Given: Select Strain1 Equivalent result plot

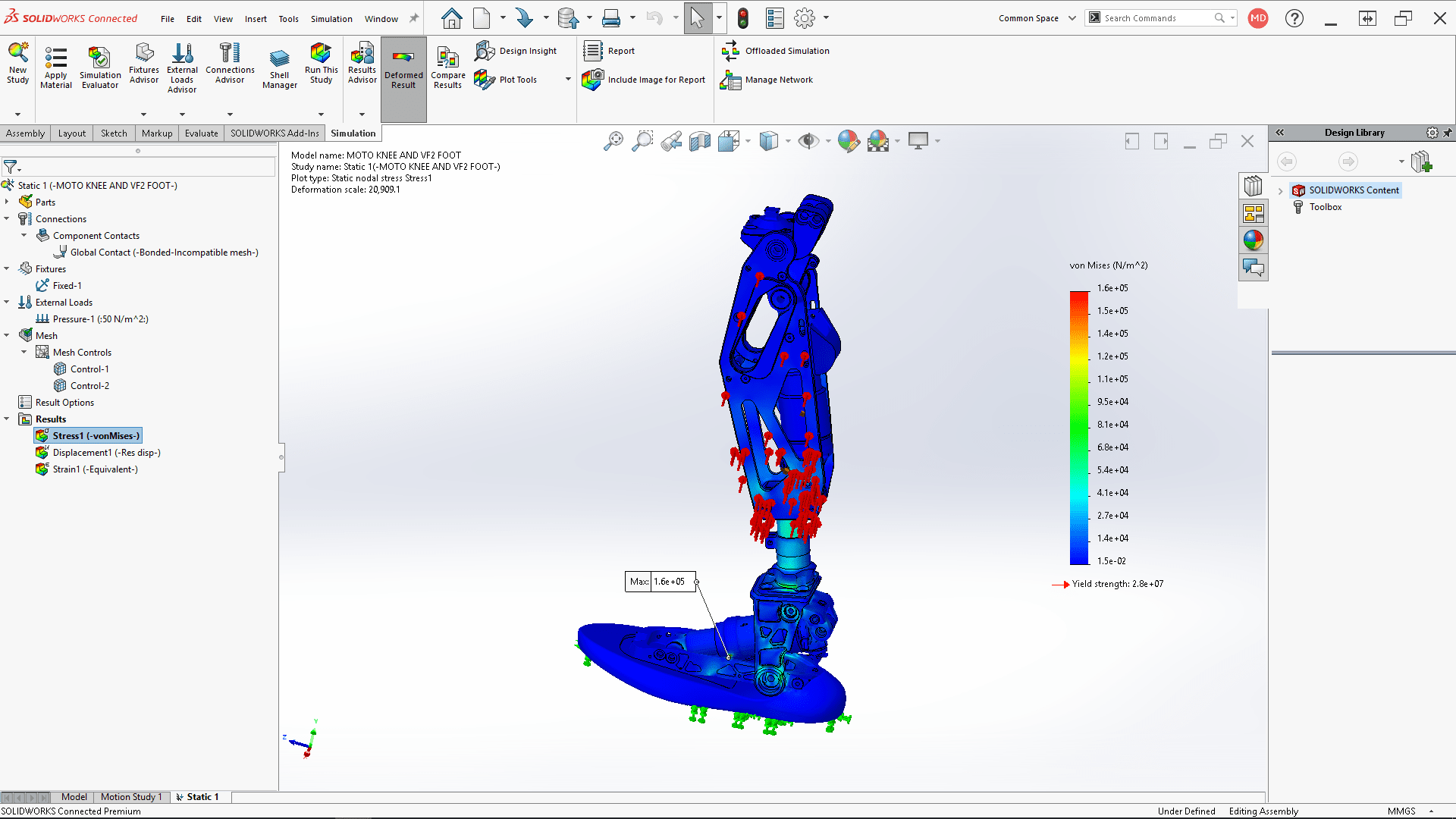Looking at the screenshot, I should tap(86, 469).
